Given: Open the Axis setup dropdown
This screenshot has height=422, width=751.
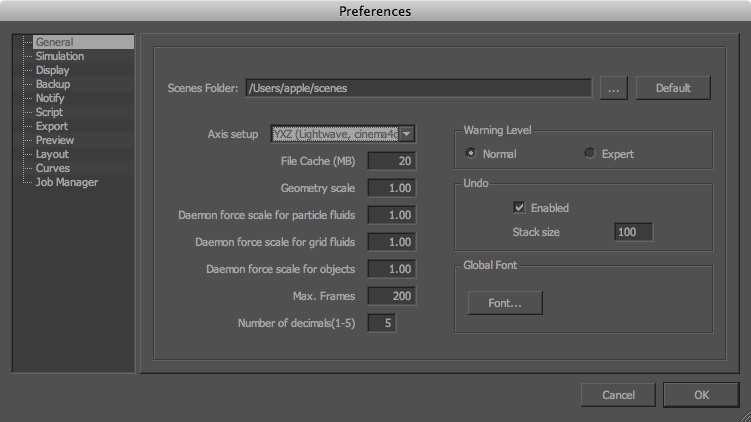Looking at the screenshot, I should click(x=406, y=134).
